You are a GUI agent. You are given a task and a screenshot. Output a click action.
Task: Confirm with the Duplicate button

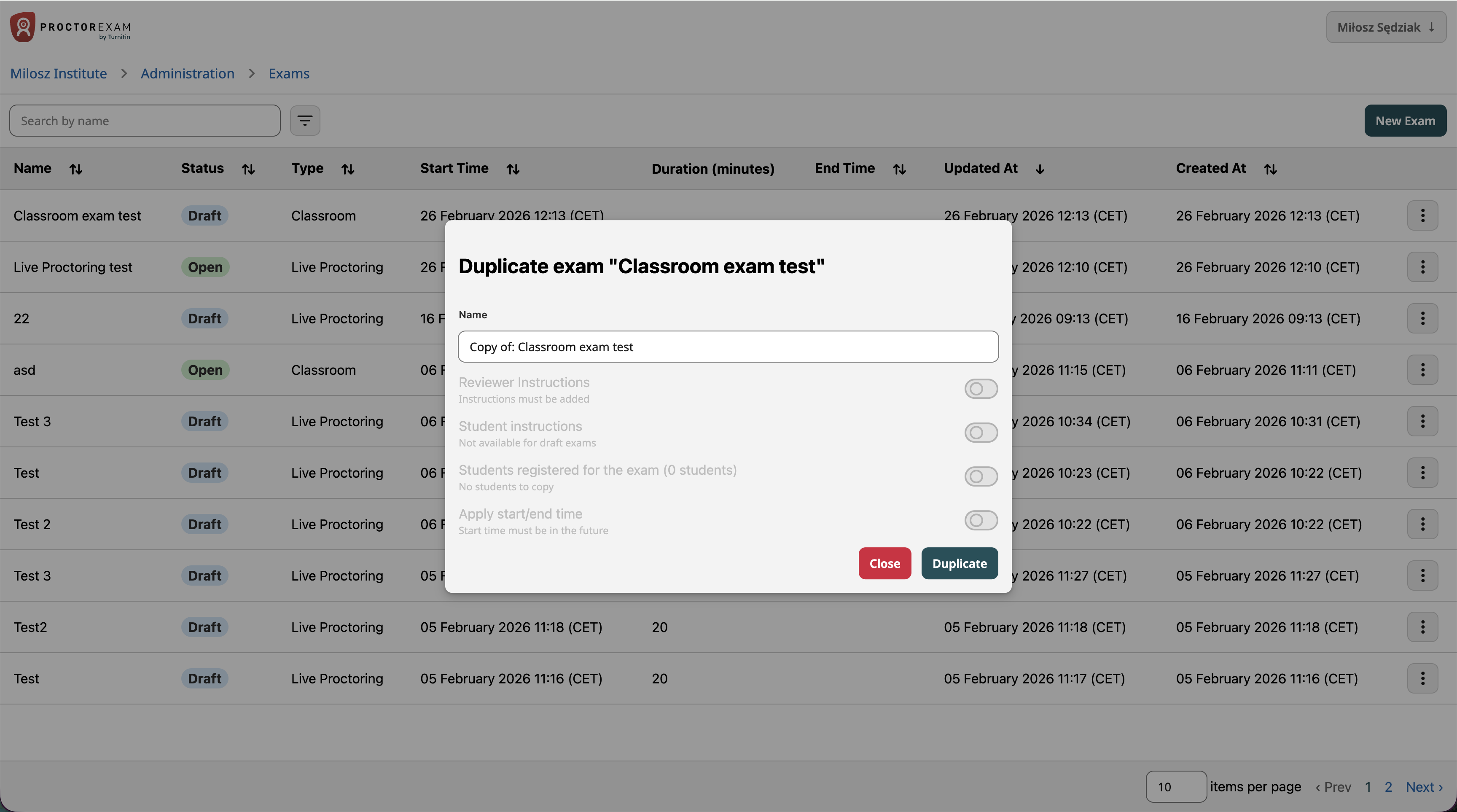tap(959, 563)
